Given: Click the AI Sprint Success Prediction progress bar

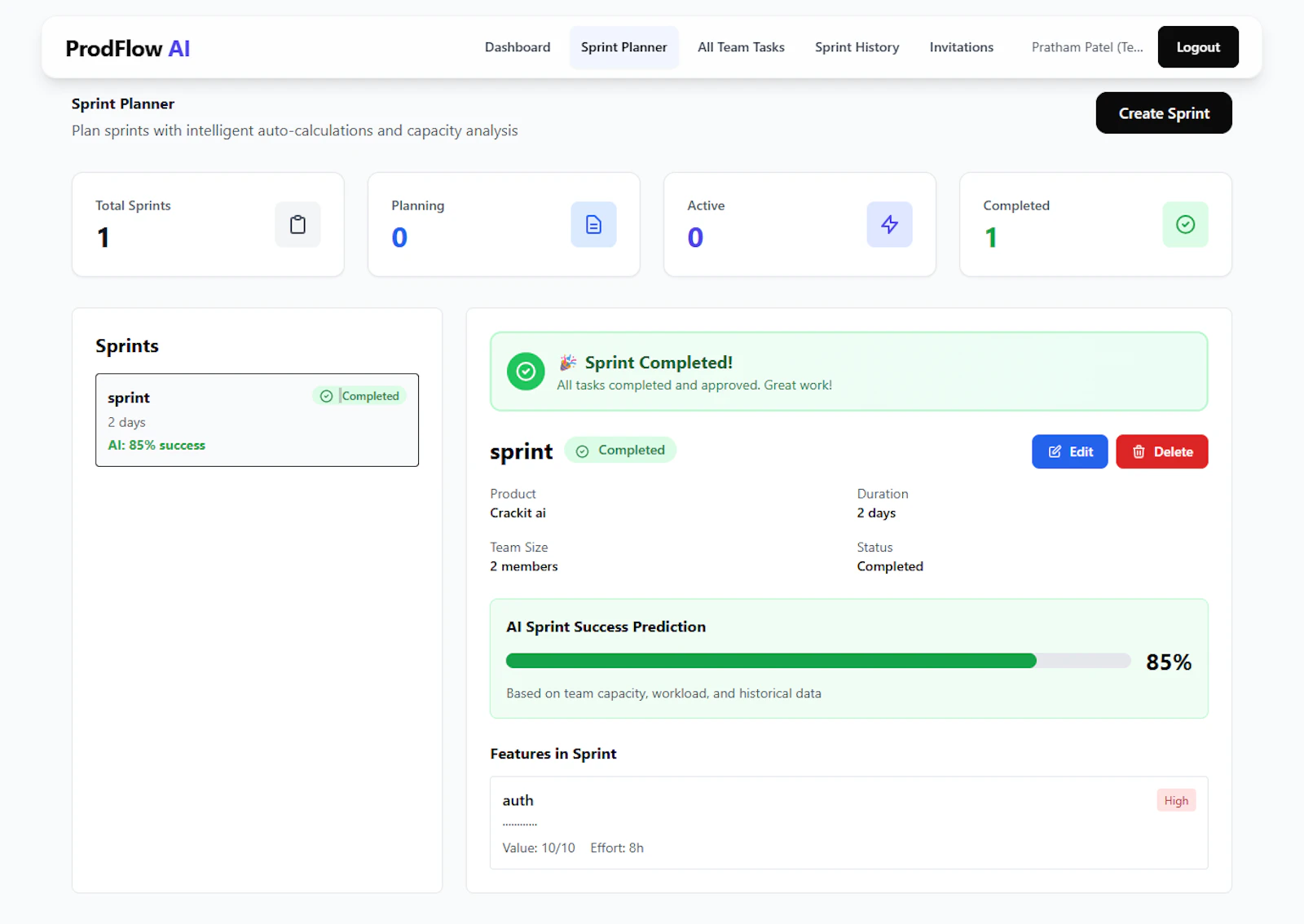Looking at the screenshot, I should tap(815, 661).
